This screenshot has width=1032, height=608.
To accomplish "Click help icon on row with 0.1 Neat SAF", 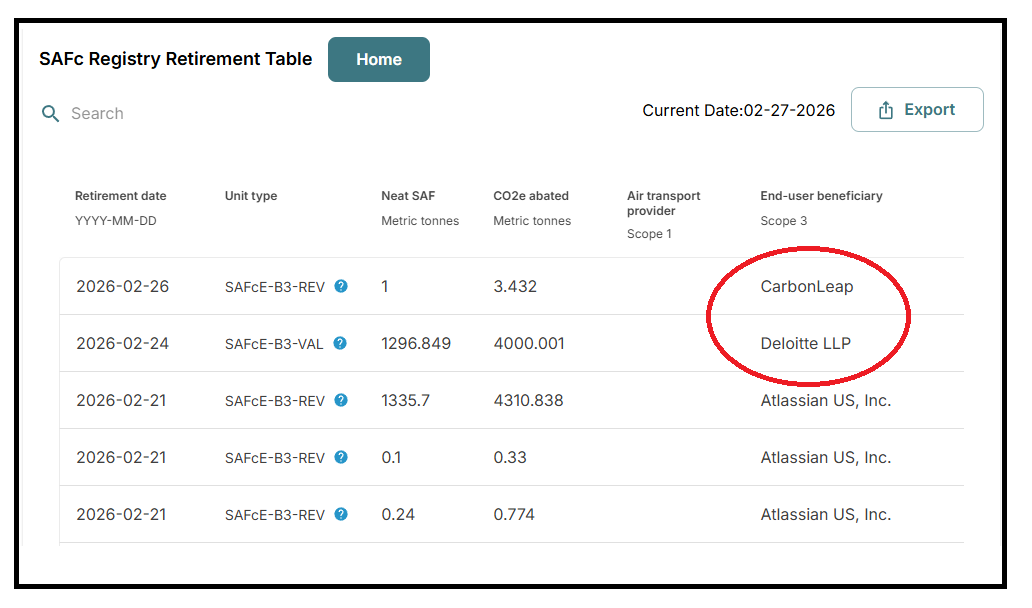I will [341, 457].
